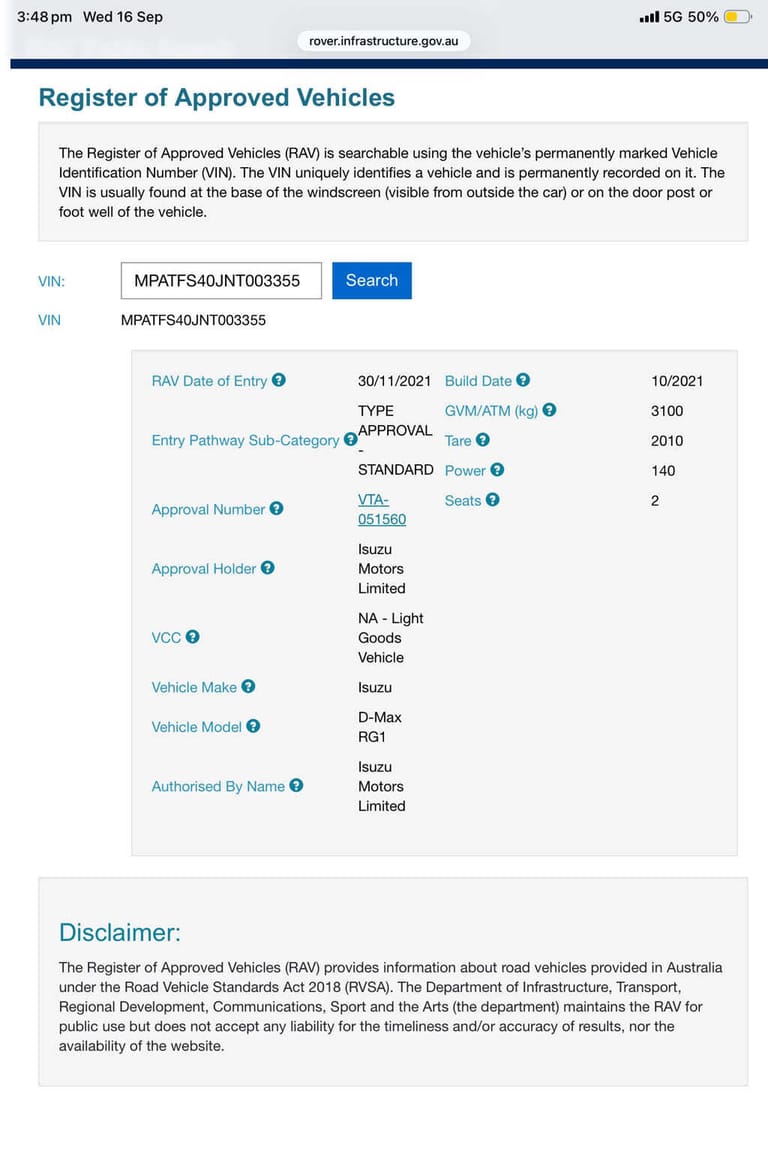
Task: Select the NA - Light Goods Vehicle value
Action: tap(391, 637)
